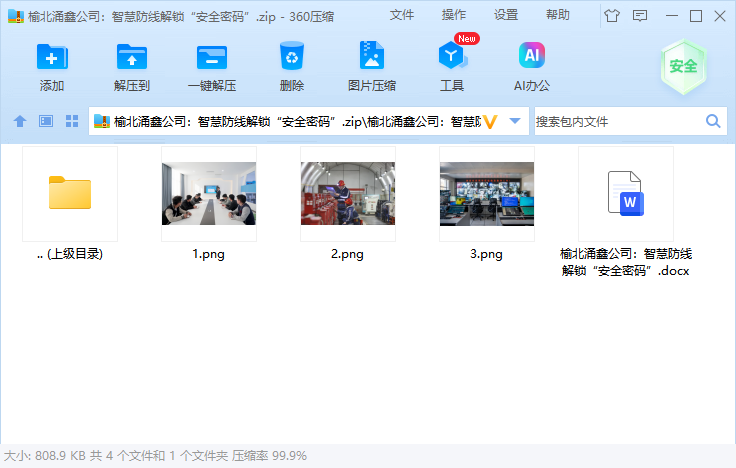Screen dimensions: 736x468
Task: Click the 搜索包内文件 search field
Action: tap(618, 121)
